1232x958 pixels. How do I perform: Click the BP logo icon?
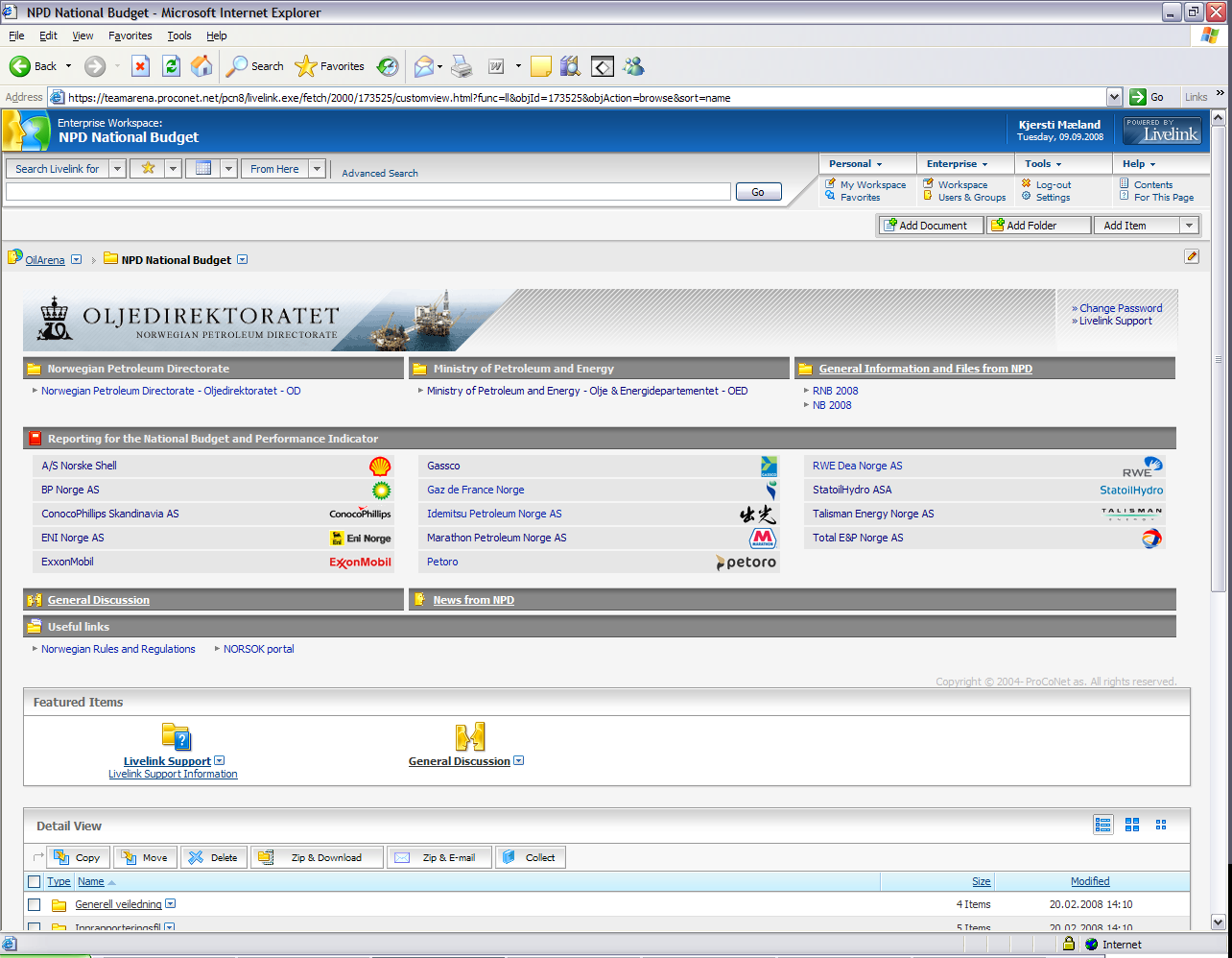pos(381,491)
